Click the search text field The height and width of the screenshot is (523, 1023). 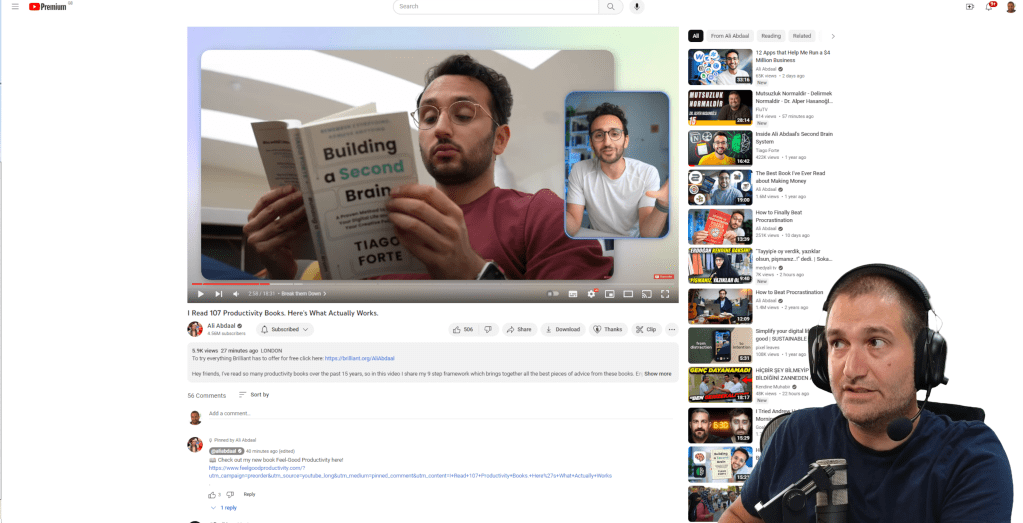[x=496, y=7]
